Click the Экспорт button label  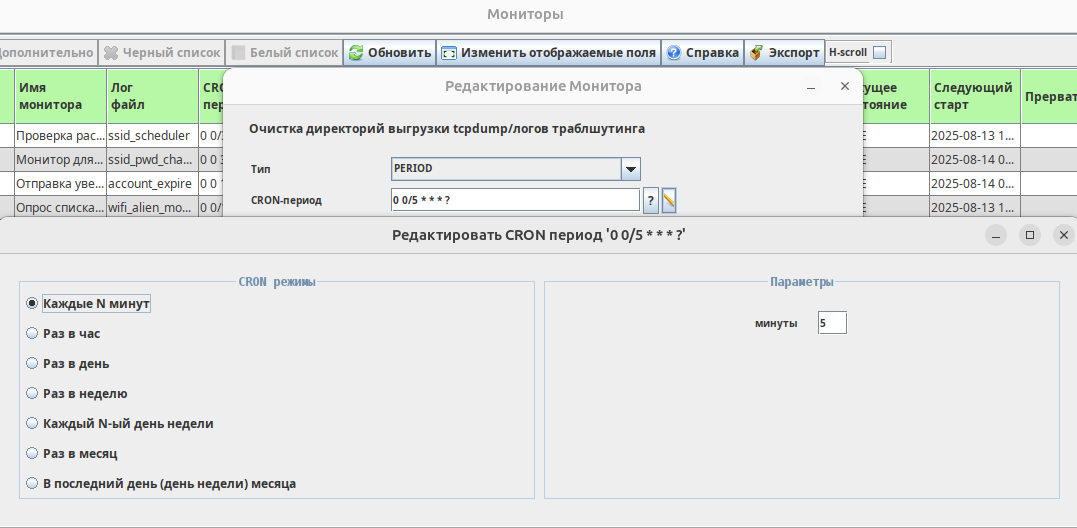pyautogui.click(x=794, y=53)
